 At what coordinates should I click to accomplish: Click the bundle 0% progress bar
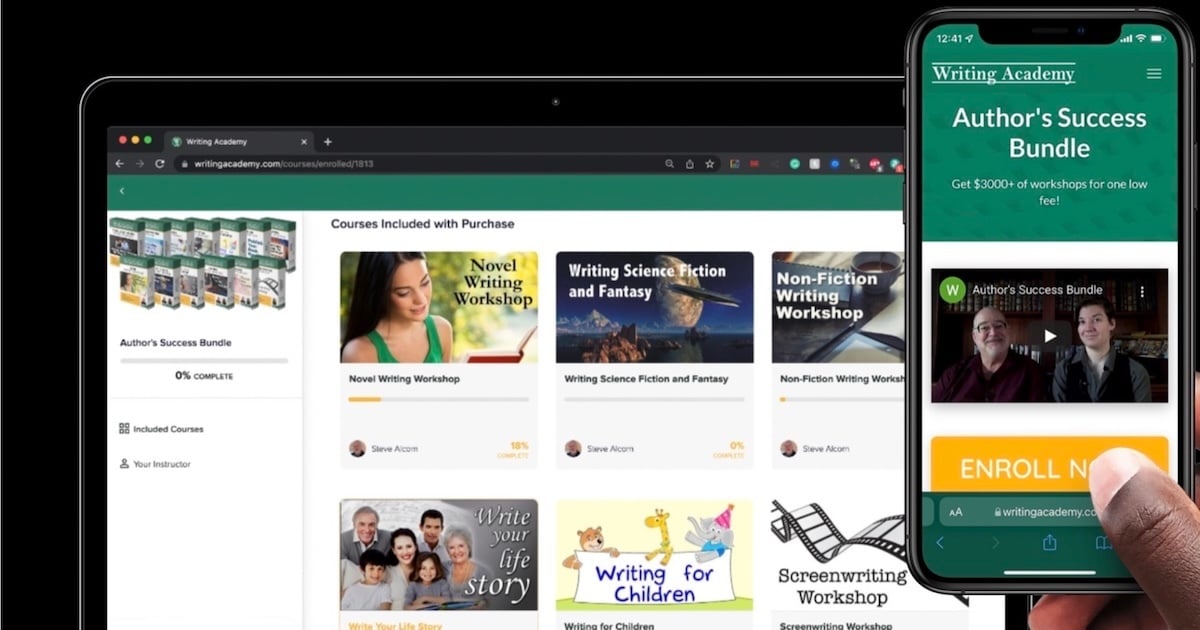(x=204, y=360)
